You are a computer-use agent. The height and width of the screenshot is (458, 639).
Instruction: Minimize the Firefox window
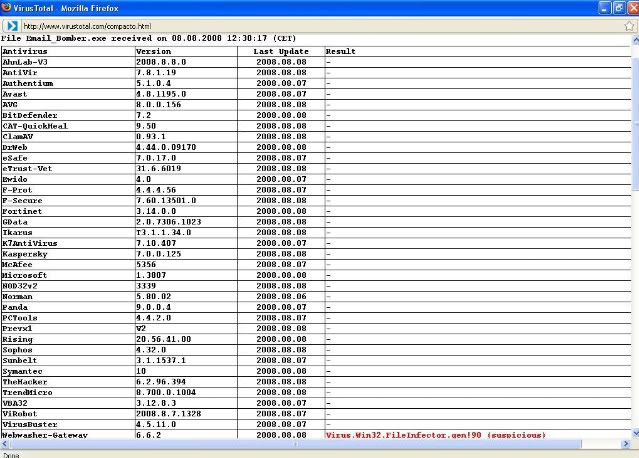(x=604, y=8)
